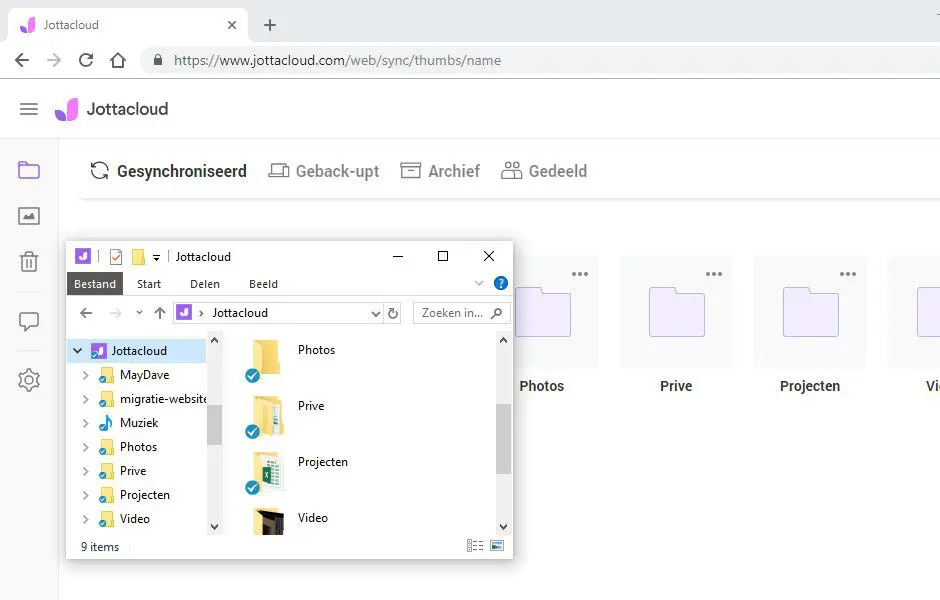Open the chat feedback icon in the sidebar
This screenshot has width=940, height=600.
(29, 322)
